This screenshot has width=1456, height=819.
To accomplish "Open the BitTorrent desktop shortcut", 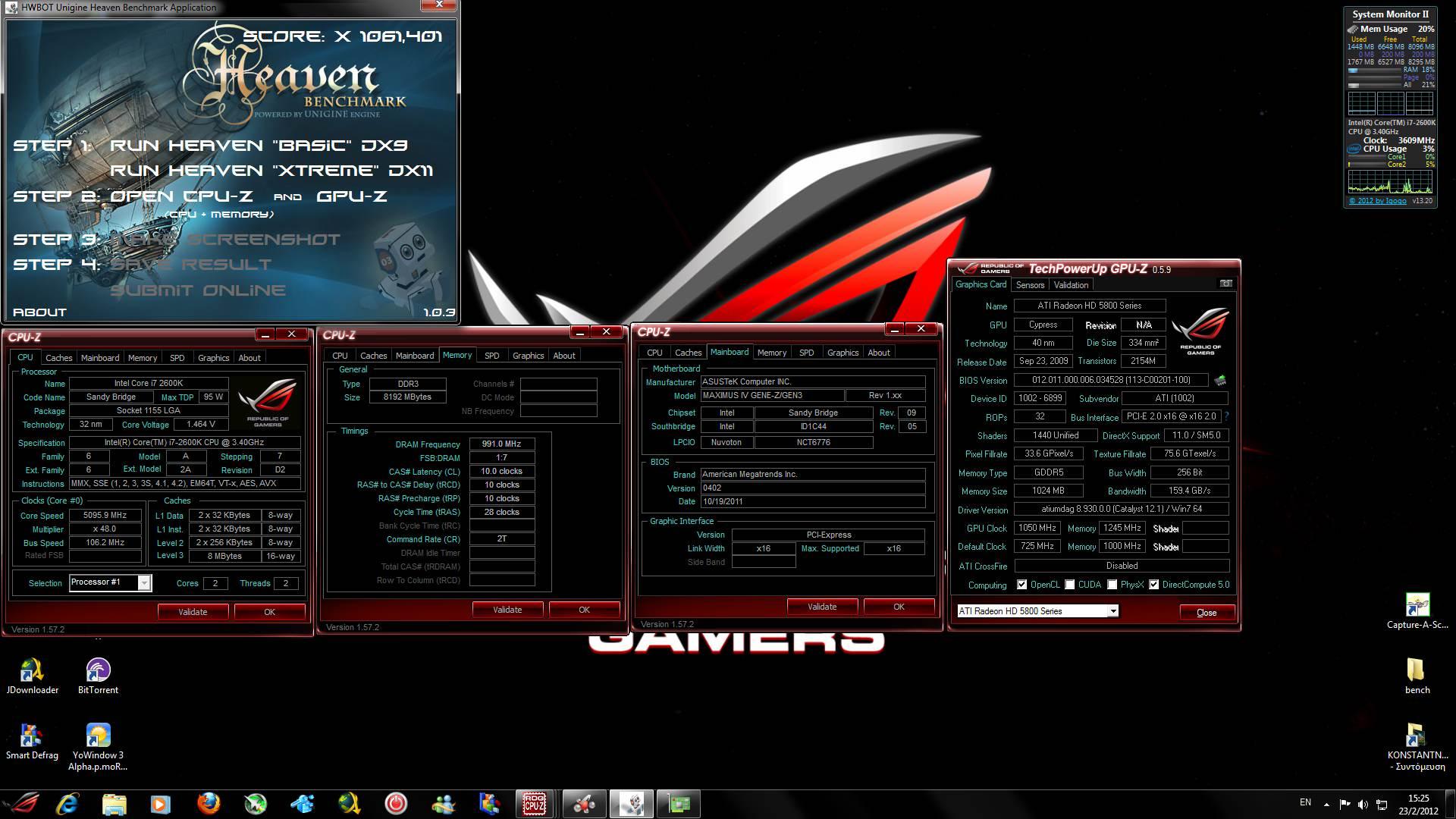I will click(x=98, y=676).
